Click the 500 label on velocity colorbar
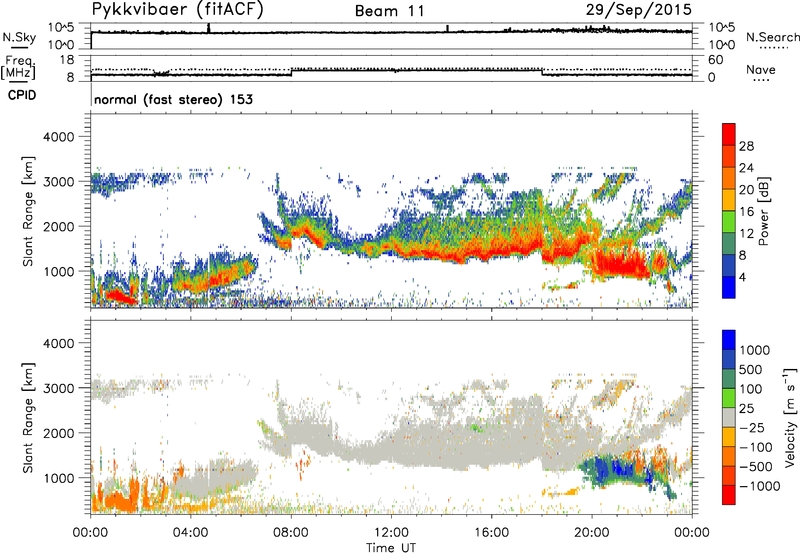 pos(751,369)
